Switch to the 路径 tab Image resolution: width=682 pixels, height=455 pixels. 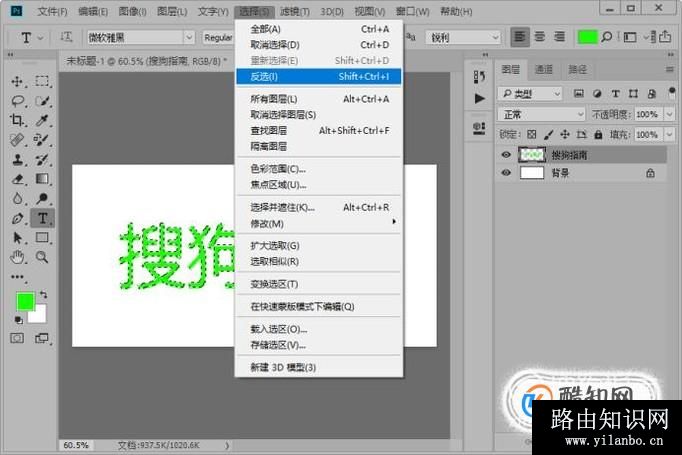click(577, 69)
